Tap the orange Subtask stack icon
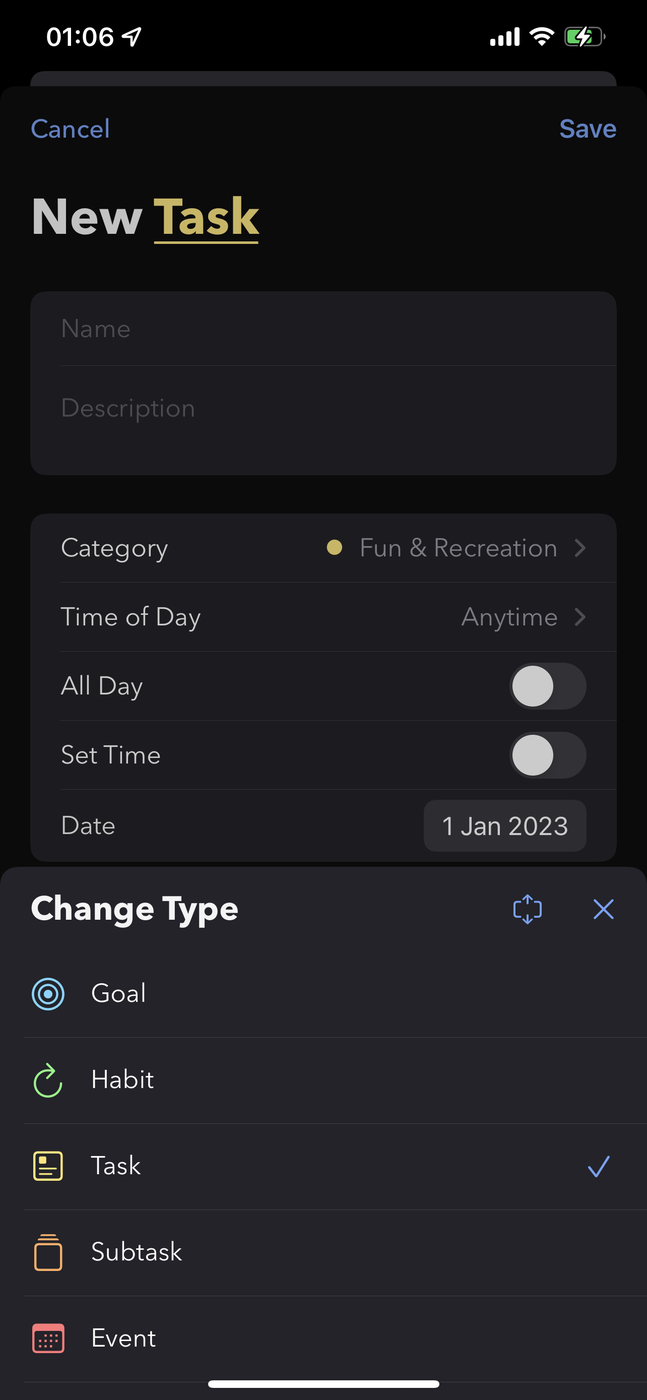Image resolution: width=647 pixels, height=1400 pixels. coord(48,1252)
